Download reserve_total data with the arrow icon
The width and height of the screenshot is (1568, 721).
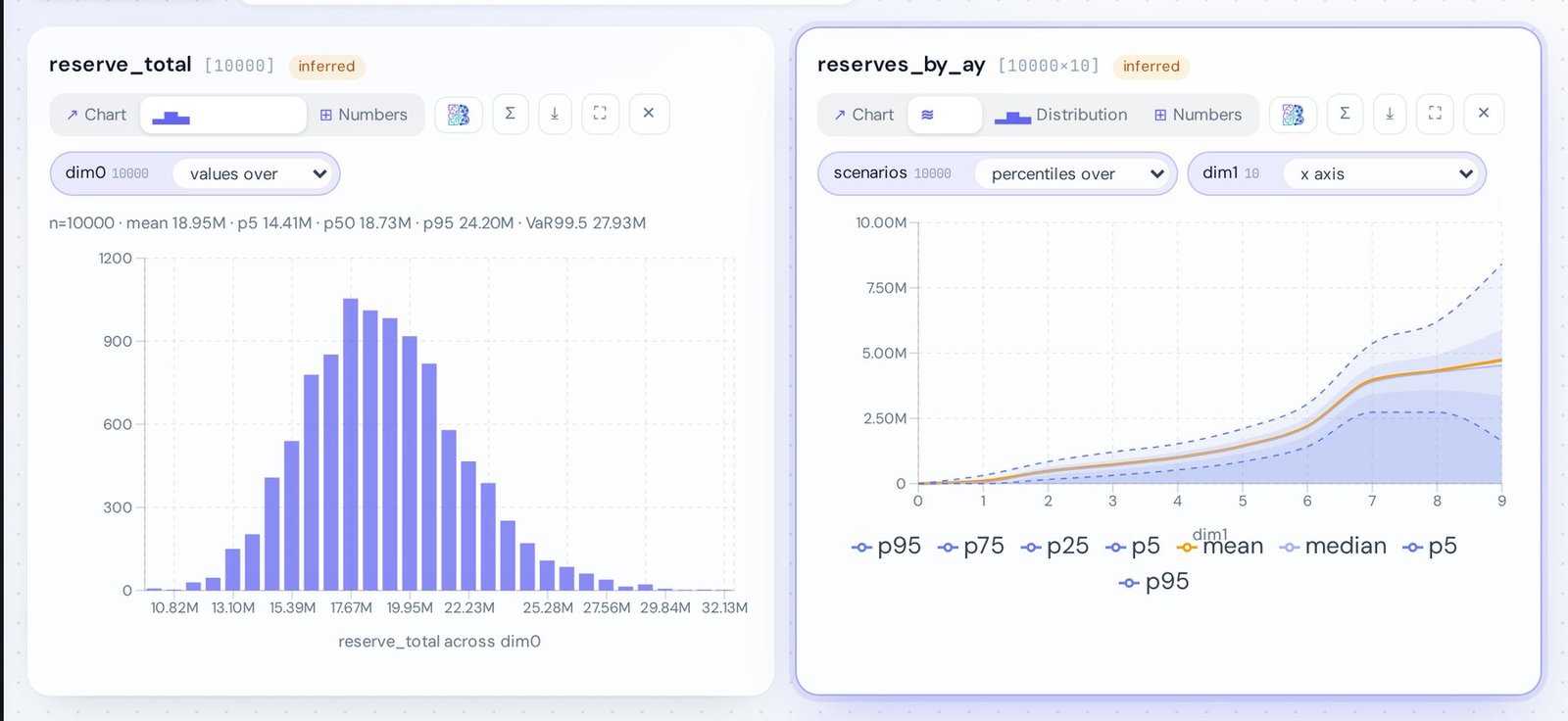[555, 114]
